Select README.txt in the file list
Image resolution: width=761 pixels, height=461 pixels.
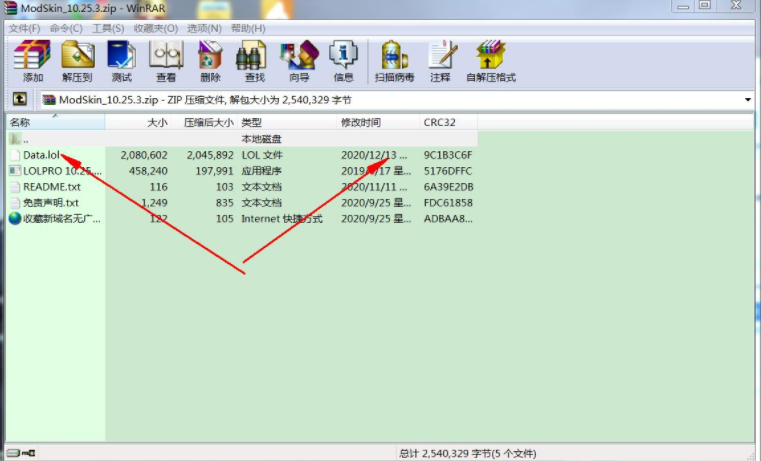coord(51,187)
